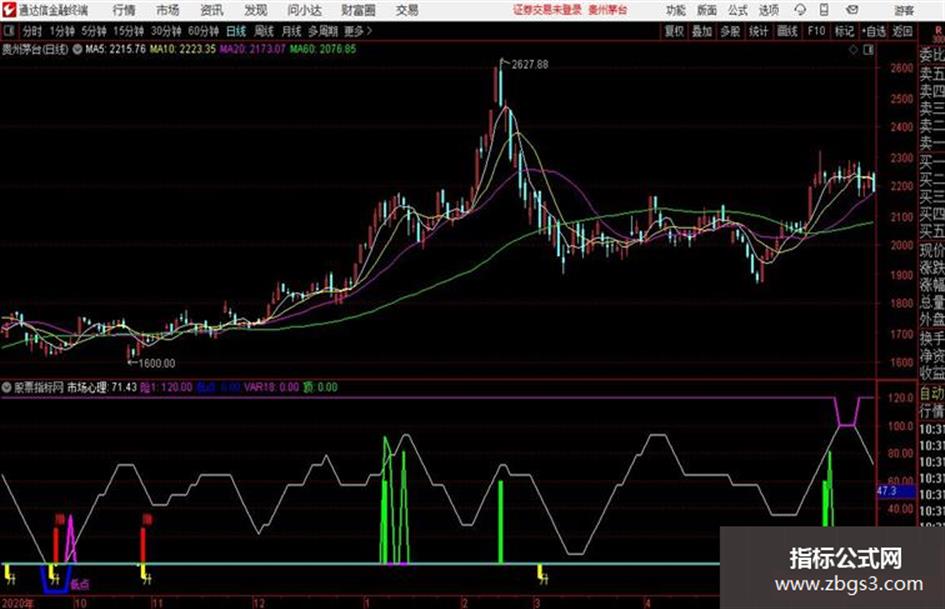945x609 pixels.
Task: Switch to 5分钟 period tab
Action: tap(93, 31)
